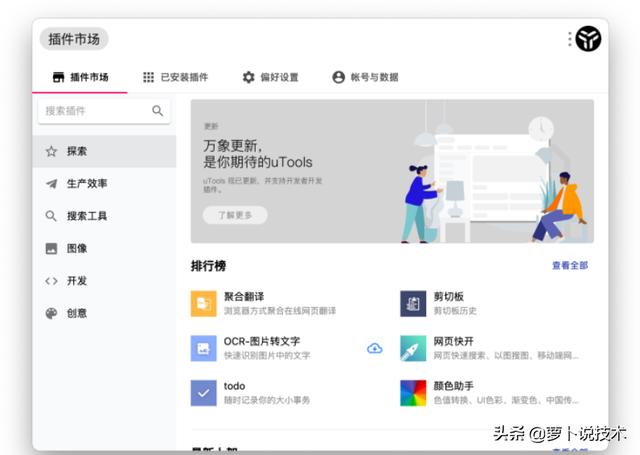Click 剪切板历史 description text
Viewport: 640px width, 455px height.
(x=455, y=311)
